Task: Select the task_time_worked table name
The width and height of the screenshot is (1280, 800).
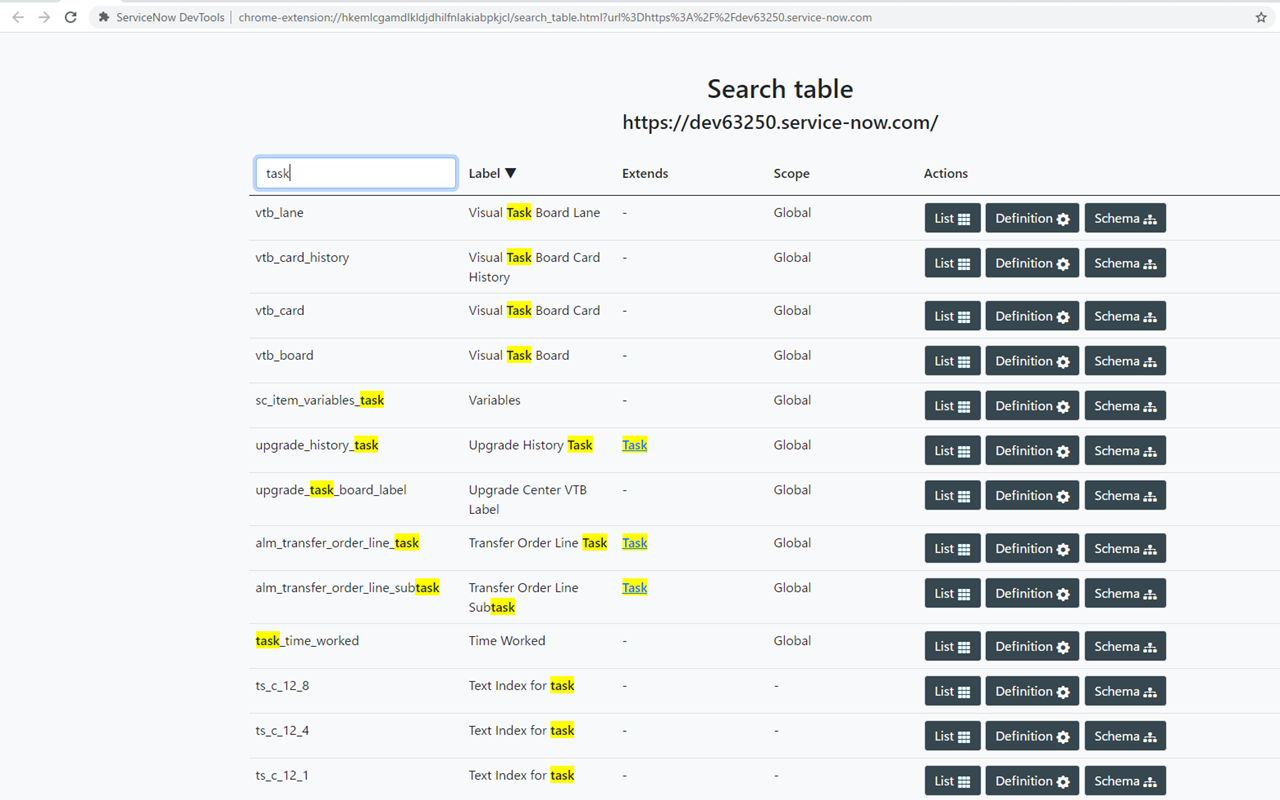Action: 307,641
